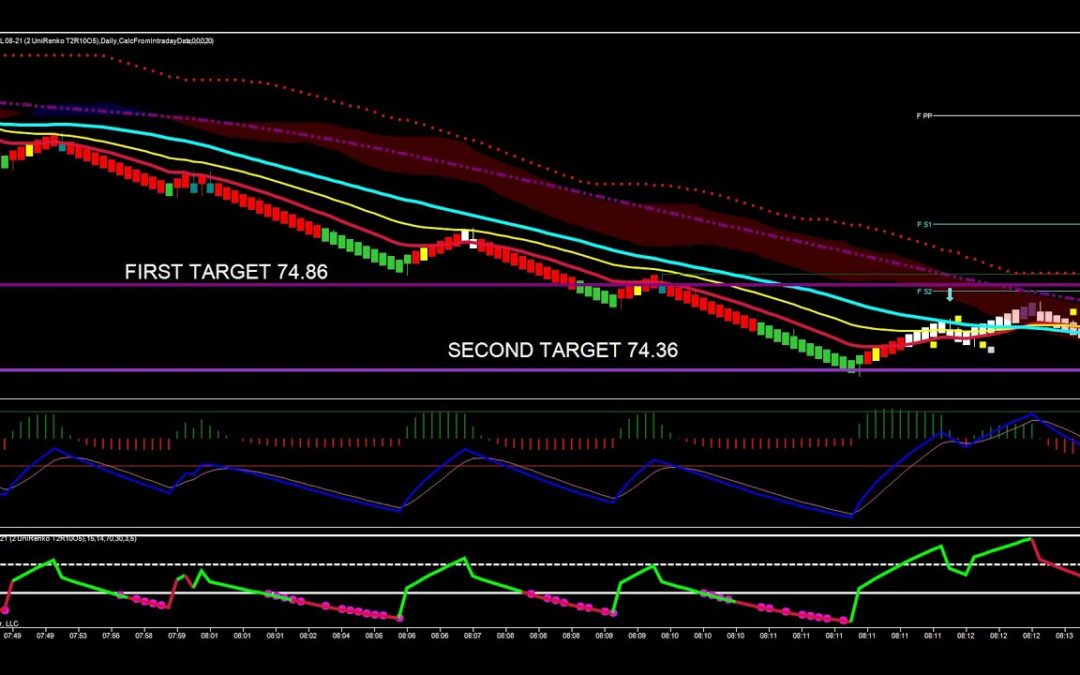Image resolution: width=1080 pixels, height=675 pixels.
Task: Click the 07:53 time axis label
Action: (x=78, y=634)
